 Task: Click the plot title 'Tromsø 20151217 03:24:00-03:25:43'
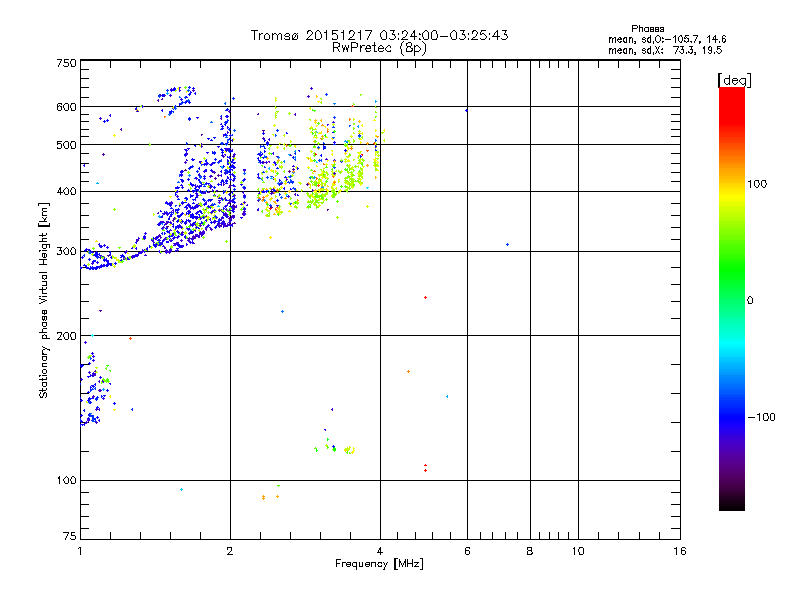click(379, 35)
